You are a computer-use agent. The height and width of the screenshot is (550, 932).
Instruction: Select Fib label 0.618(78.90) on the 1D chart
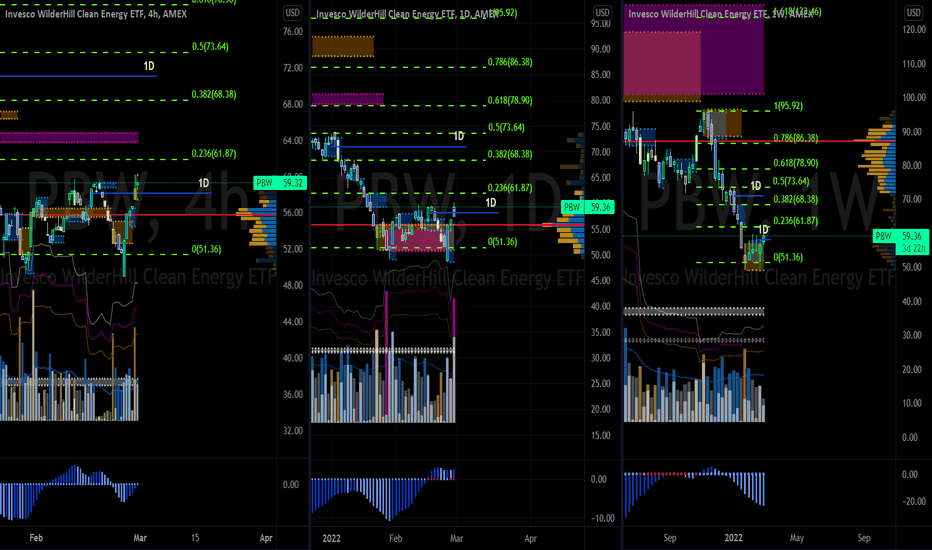[x=510, y=100]
